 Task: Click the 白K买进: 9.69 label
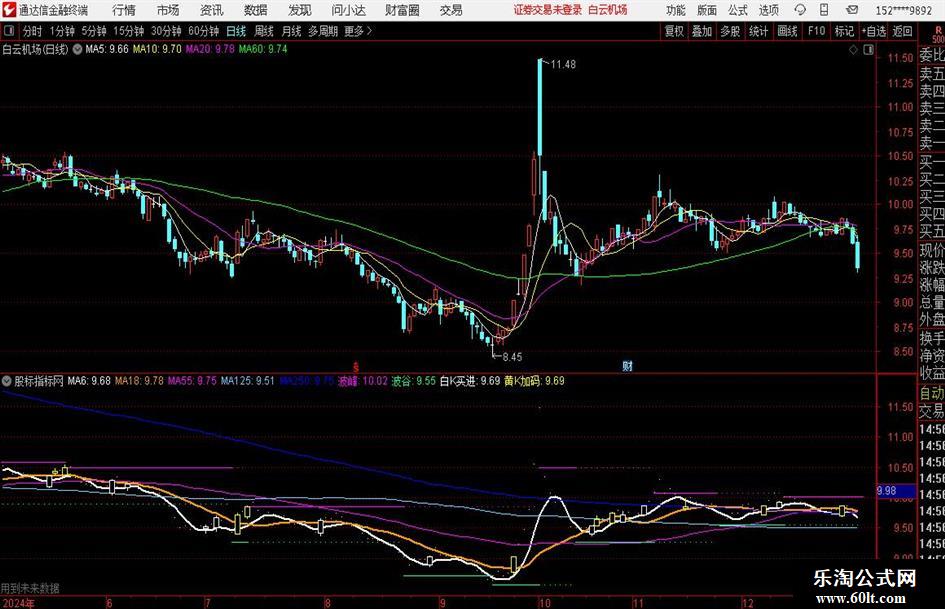(470, 381)
